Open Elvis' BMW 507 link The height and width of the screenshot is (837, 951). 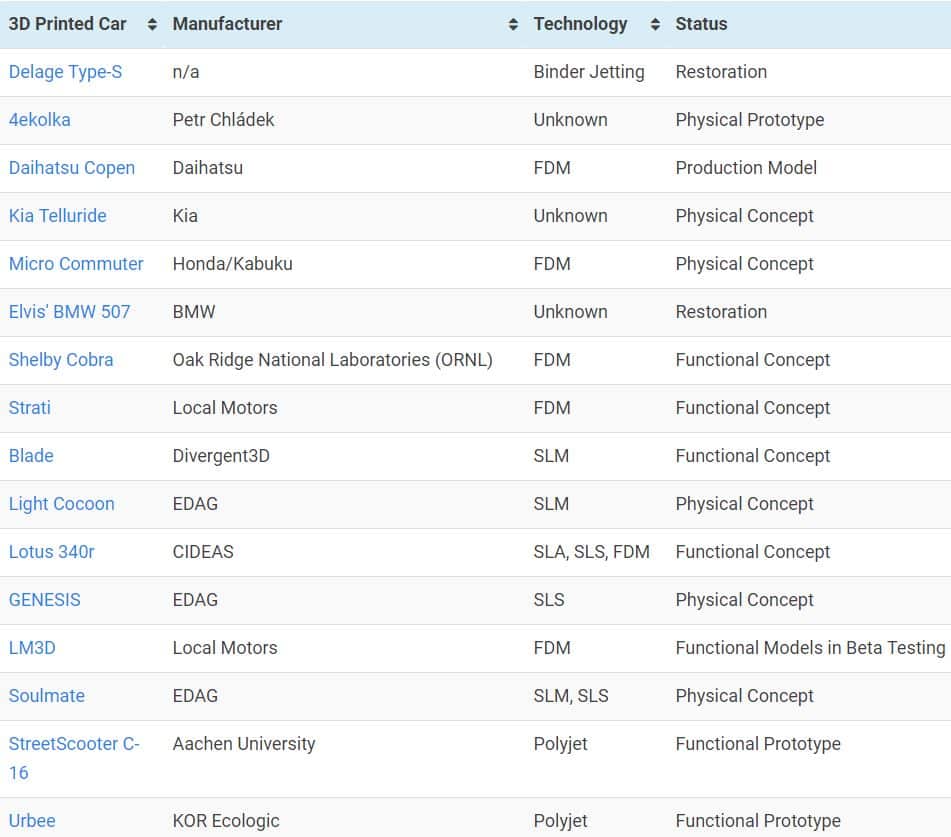[x=69, y=312]
